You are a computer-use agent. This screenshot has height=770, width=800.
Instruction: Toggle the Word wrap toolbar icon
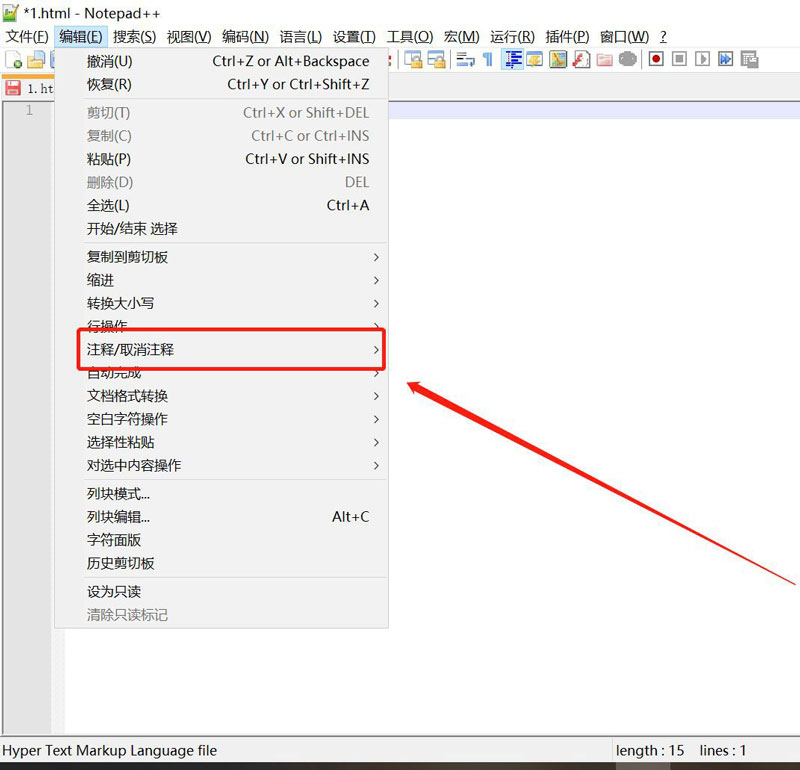pyautogui.click(x=465, y=60)
